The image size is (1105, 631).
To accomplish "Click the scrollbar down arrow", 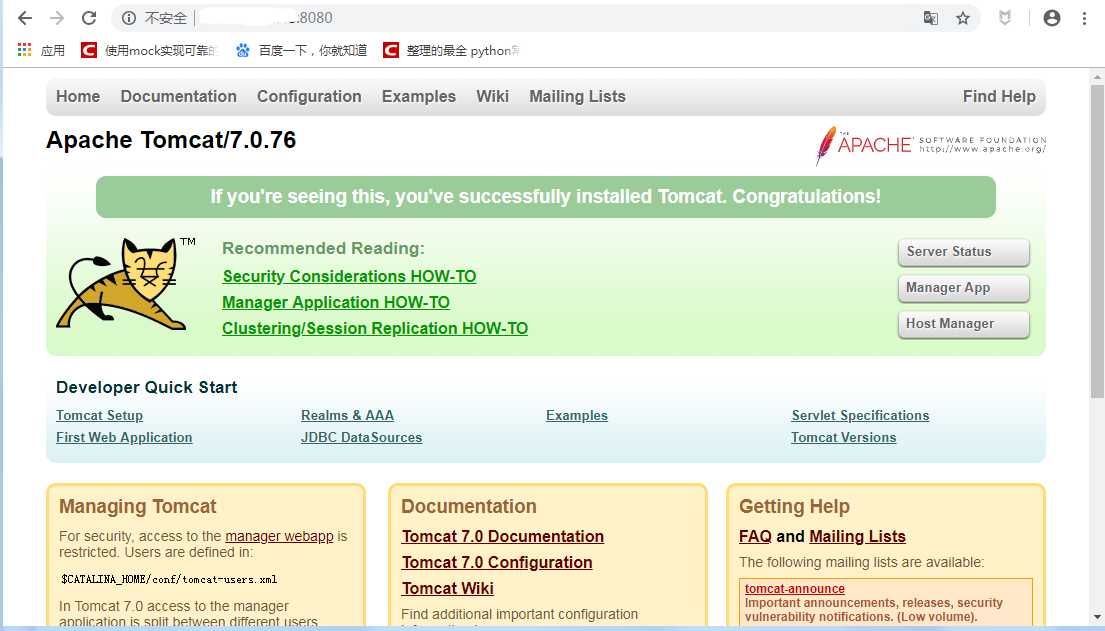I will click(x=1097, y=618).
